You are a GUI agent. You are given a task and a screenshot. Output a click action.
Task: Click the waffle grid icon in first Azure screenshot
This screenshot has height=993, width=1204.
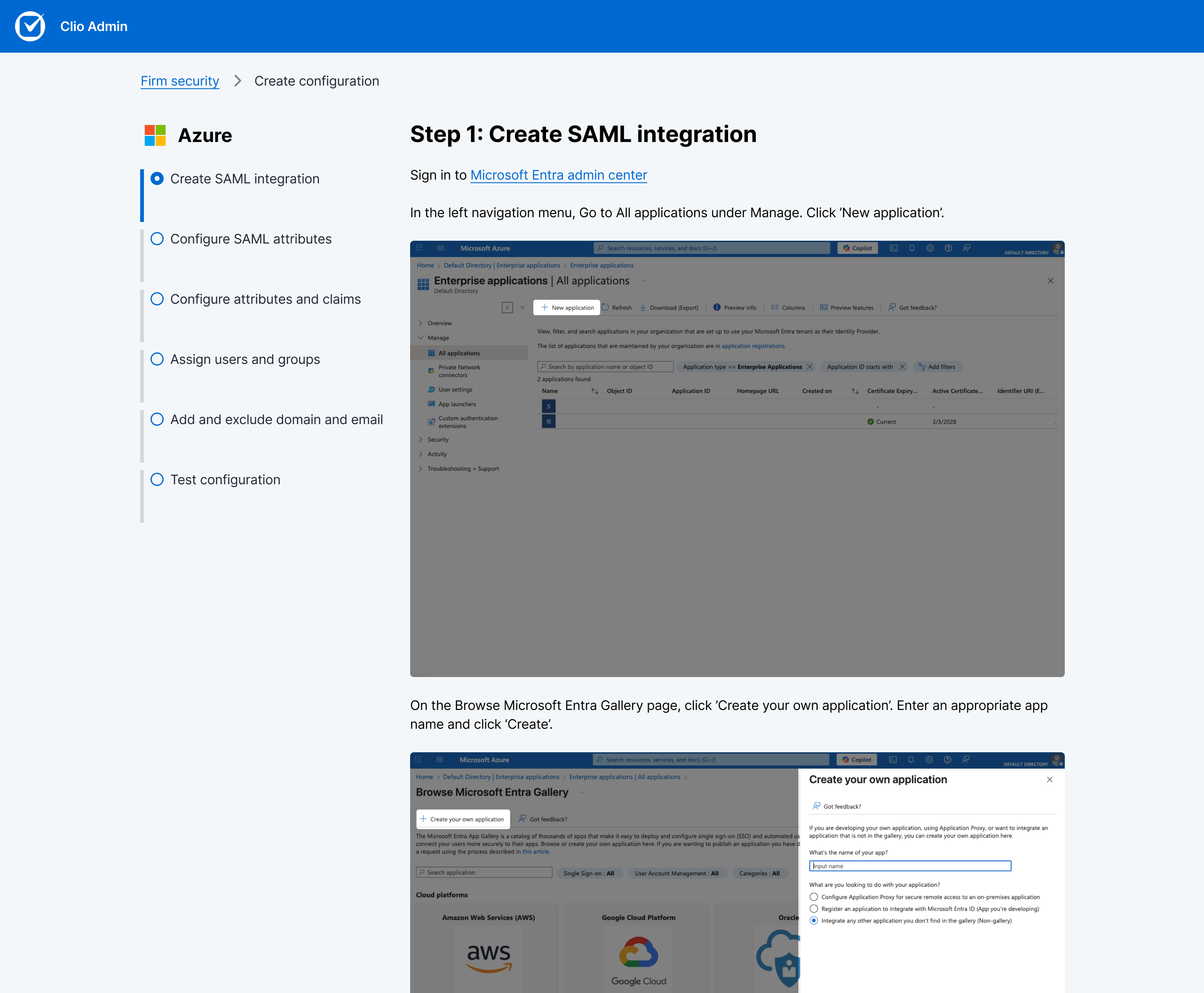[x=418, y=248]
